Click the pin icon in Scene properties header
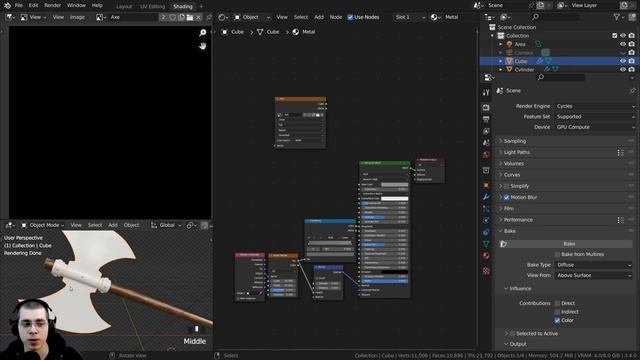 [632, 91]
